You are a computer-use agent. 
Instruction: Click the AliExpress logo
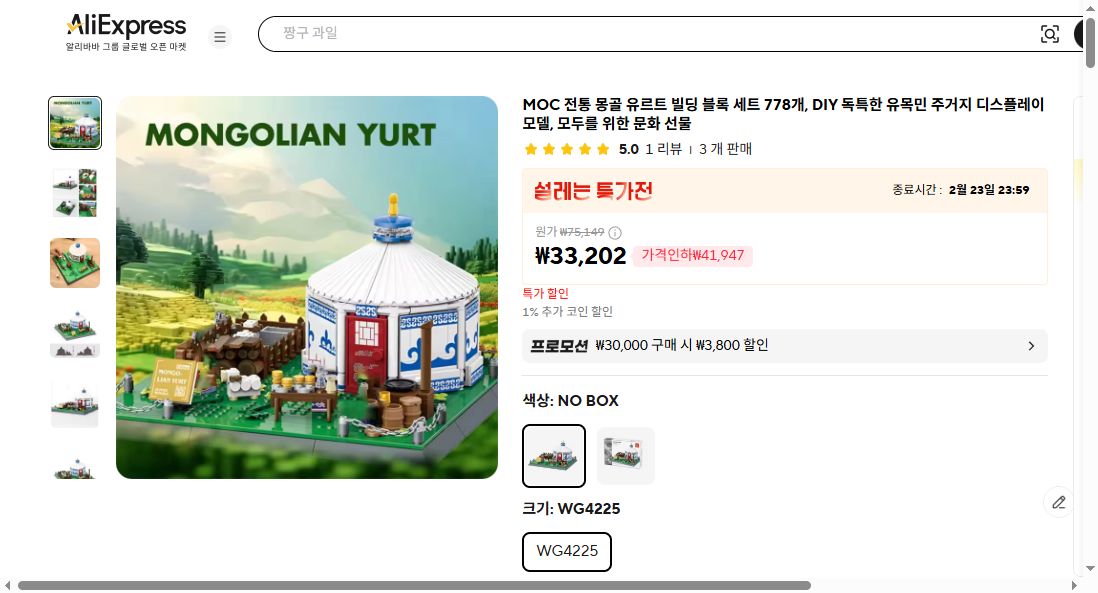[x=126, y=32]
